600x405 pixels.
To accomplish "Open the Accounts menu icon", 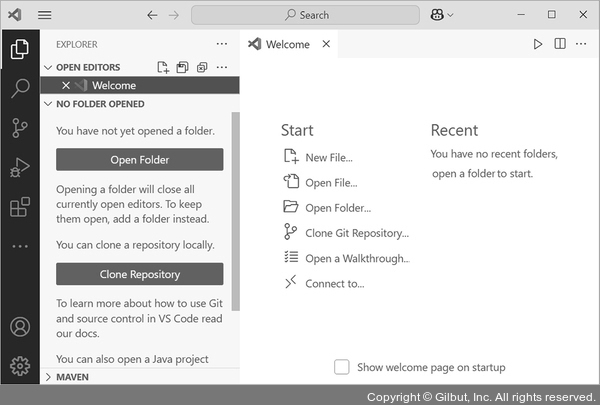I will (x=19, y=327).
